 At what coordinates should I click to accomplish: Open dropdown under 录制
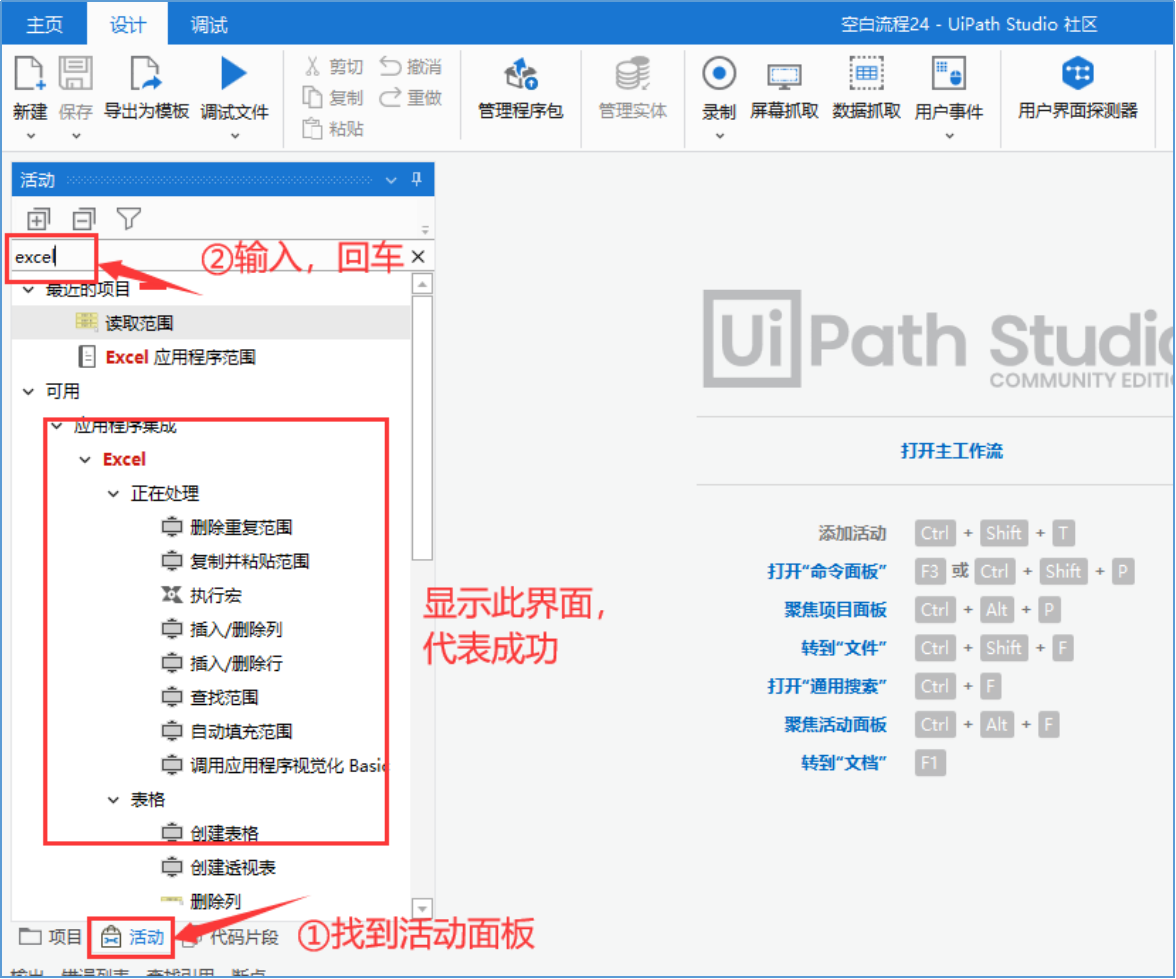tap(719, 136)
